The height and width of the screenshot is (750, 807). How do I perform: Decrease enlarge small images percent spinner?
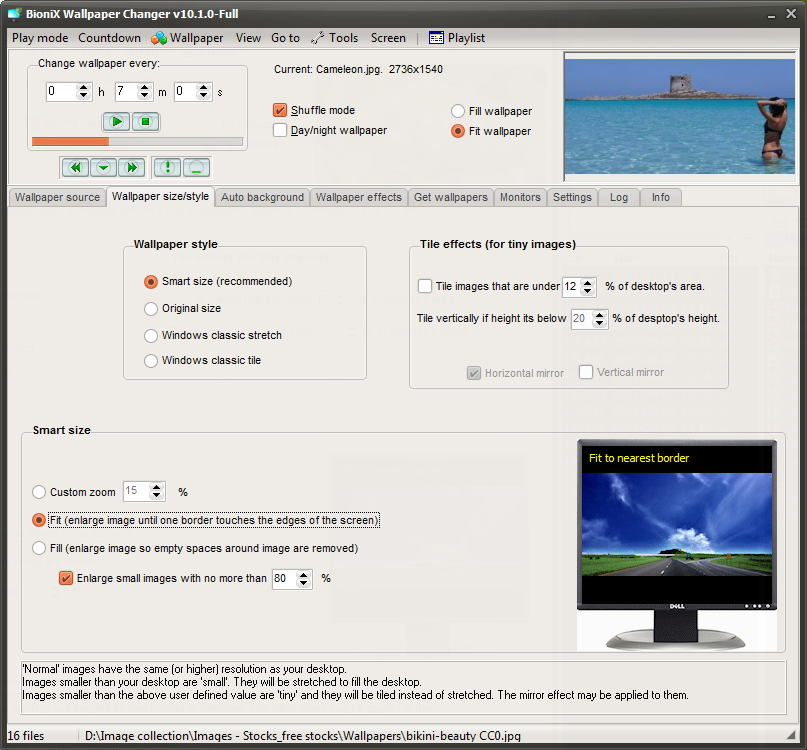(x=304, y=583)
